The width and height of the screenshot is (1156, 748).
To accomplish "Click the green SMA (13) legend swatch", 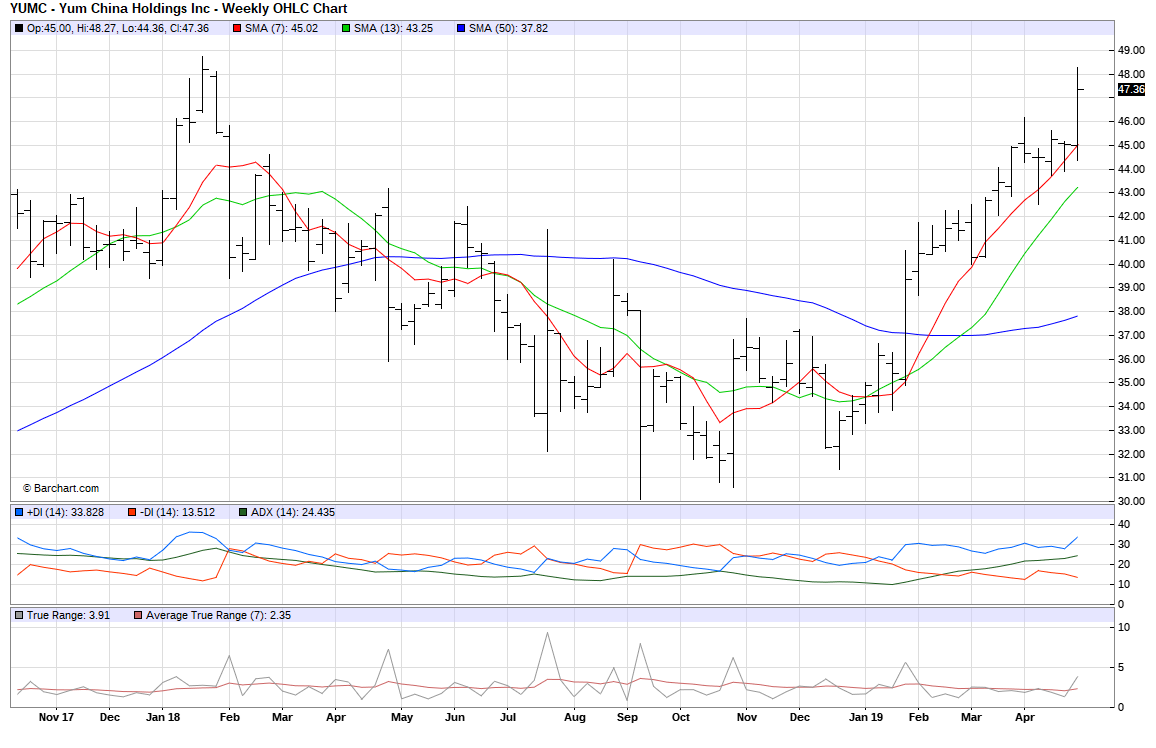I will 347,29.
